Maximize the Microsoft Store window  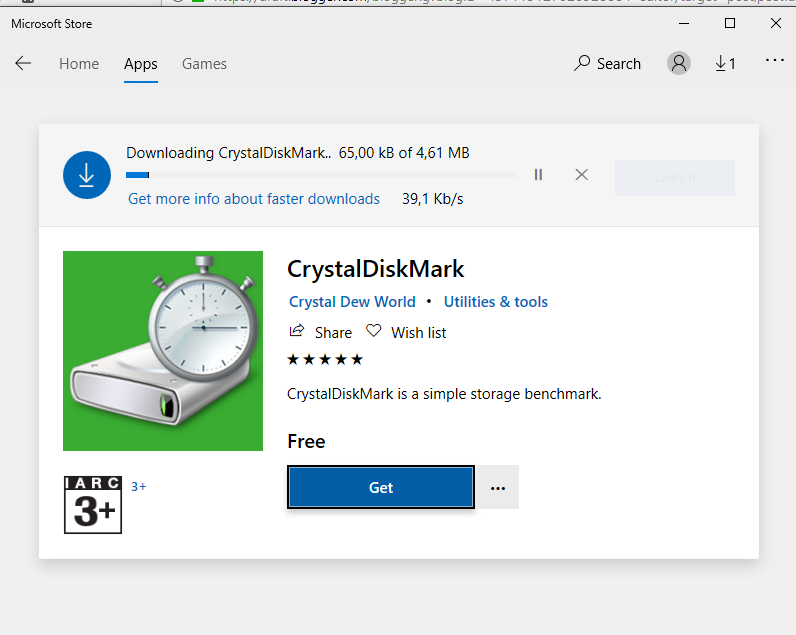click(x=729, y=23)
